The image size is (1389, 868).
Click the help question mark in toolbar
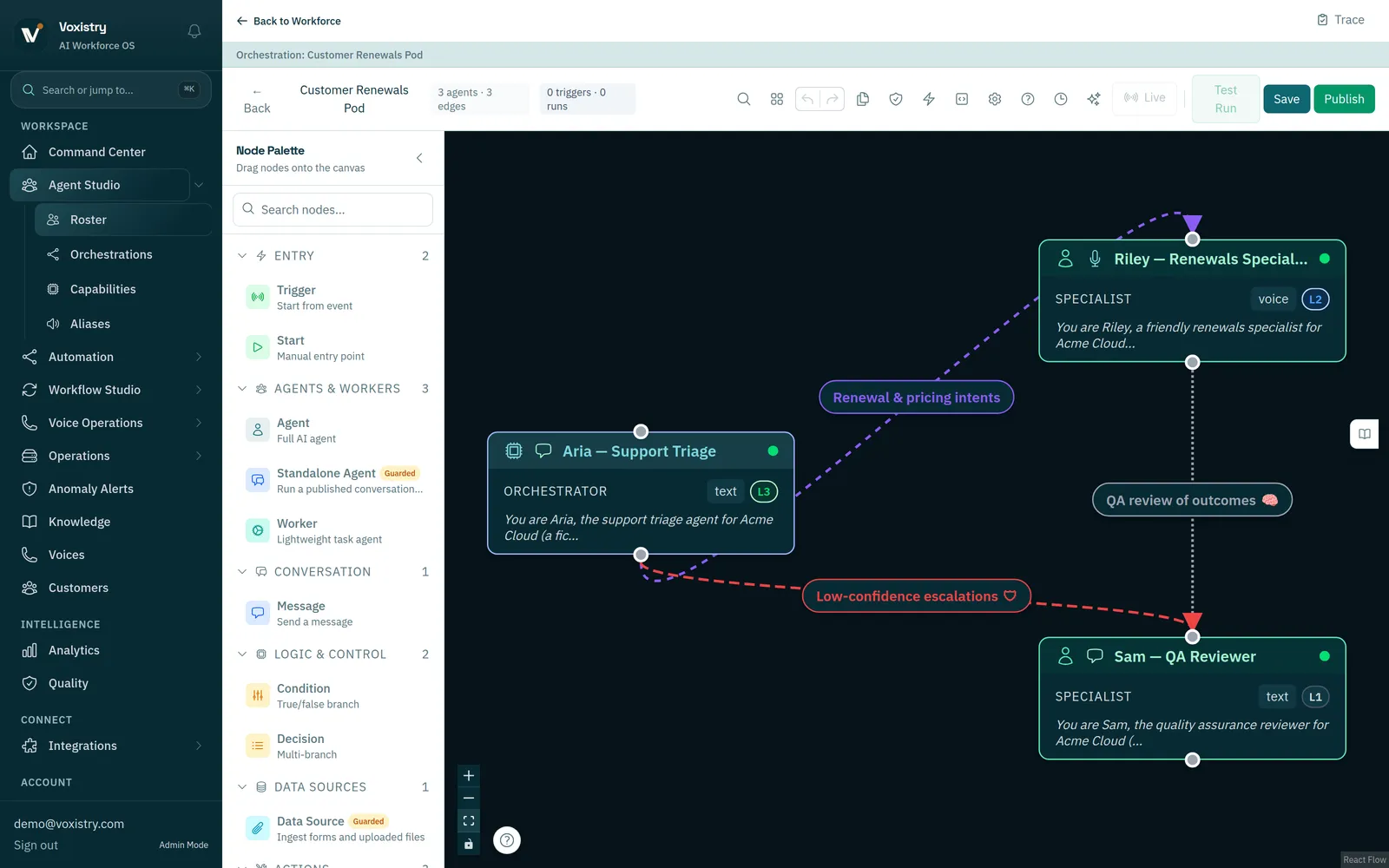coord(1028,99)
